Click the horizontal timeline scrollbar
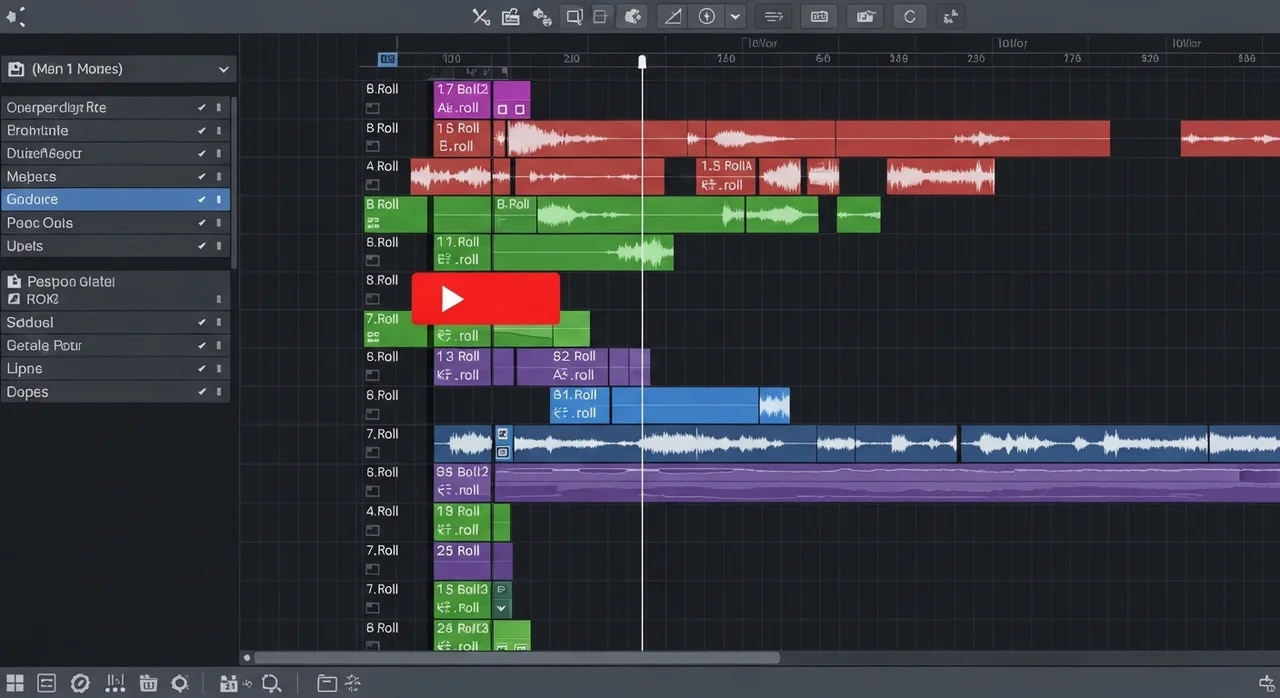Image resolution: width=1280 pixels, height=698 pixels. [x=516, y=658]
